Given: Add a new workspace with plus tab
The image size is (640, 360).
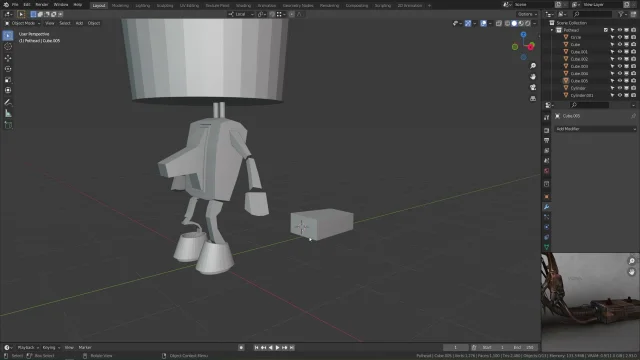Looking at the screenshot, I should 429,5.
